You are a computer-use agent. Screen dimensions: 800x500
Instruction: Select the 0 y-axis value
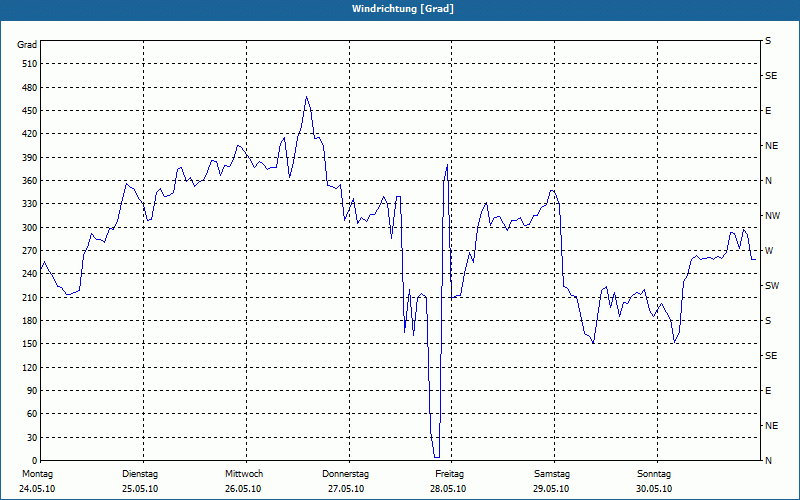[35, 461]
